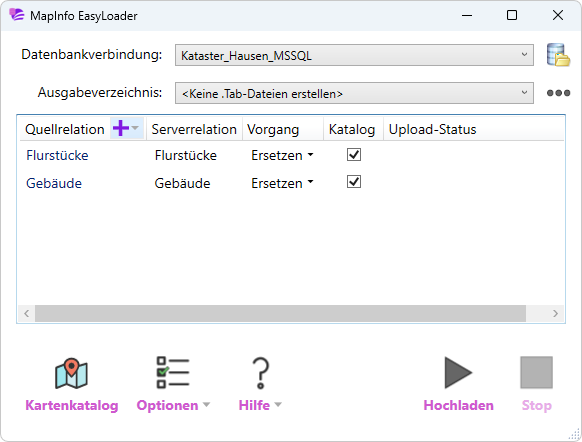
Task: Expand the arrow next to the plus icon
Action: [135, 128]
